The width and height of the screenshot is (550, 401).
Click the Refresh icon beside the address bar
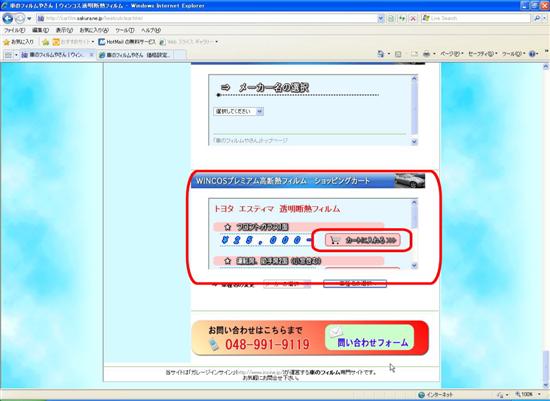pos(402,18)
